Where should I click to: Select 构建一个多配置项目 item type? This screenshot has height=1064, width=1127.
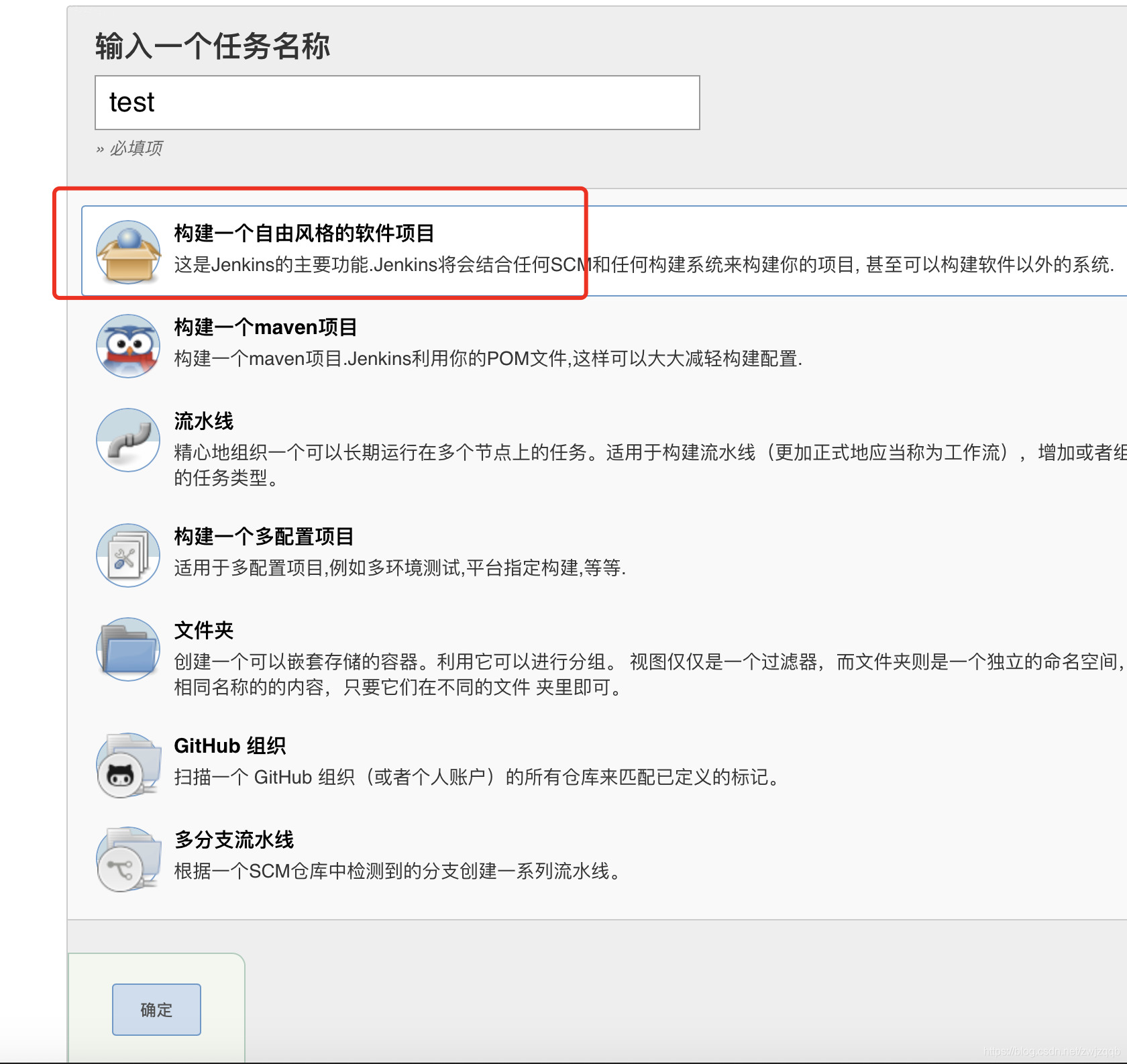pyautogui.click(x=264, y=537)
